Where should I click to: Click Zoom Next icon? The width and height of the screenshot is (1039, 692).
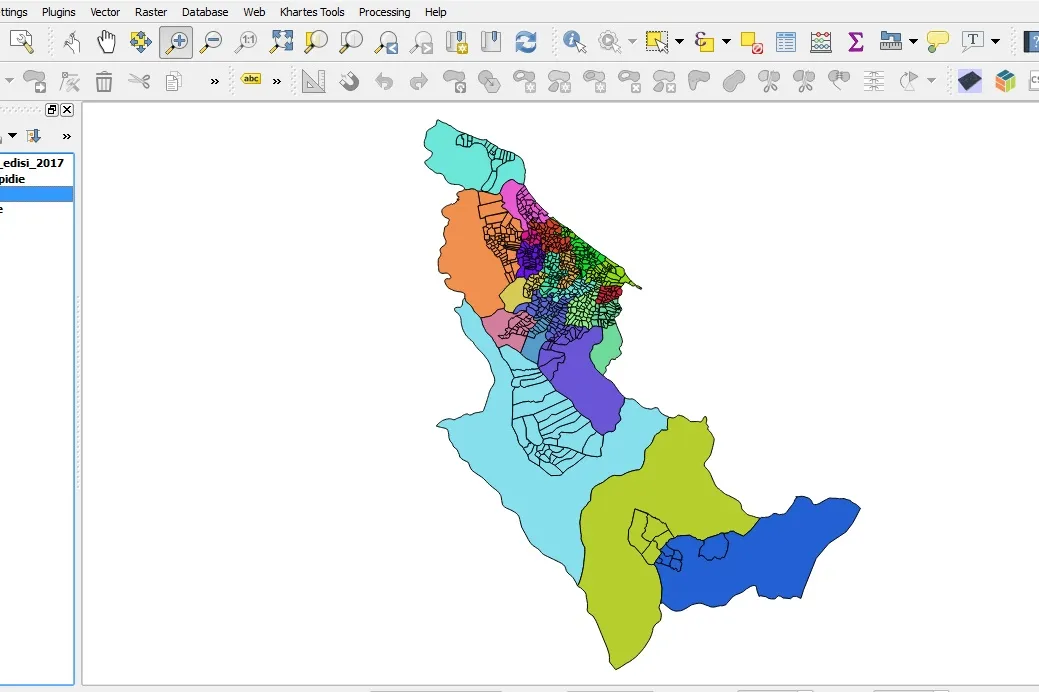421,42
